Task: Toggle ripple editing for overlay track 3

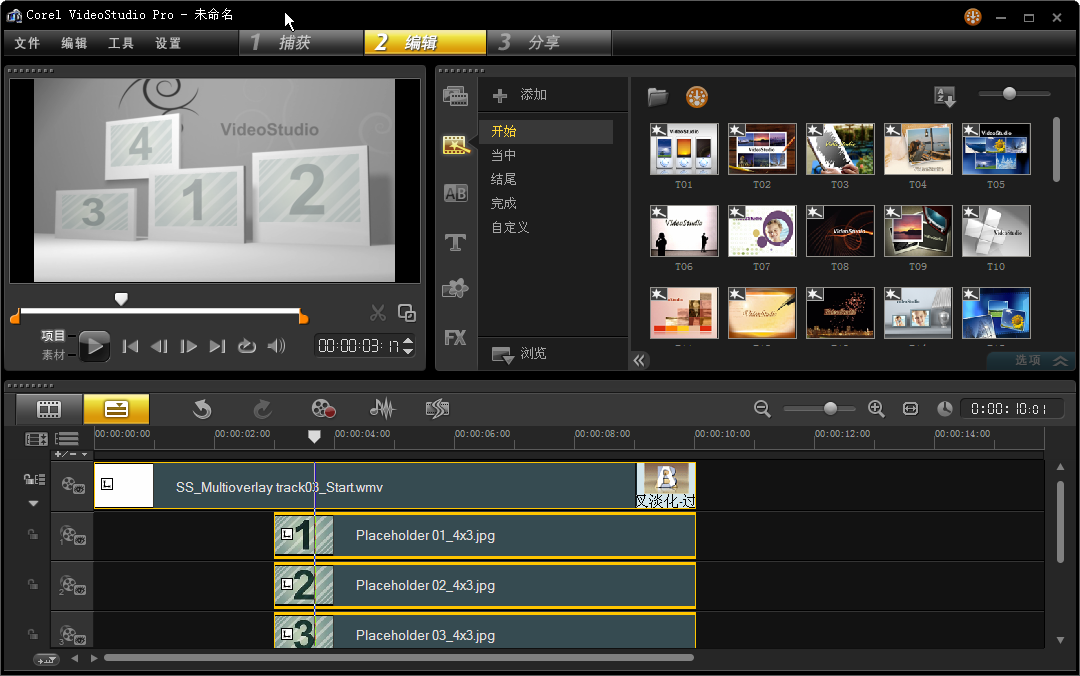Action: pyautogui.click(x=32, y=634)
